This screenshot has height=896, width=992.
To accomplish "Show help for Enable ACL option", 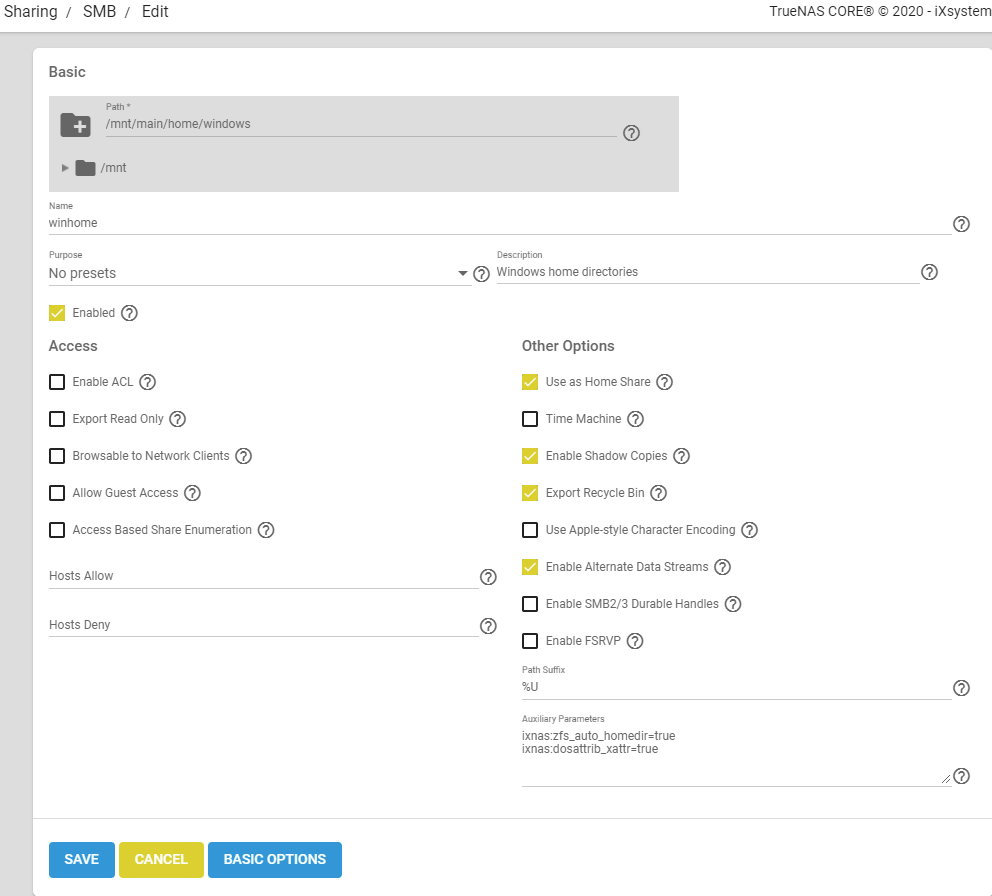I will point(148,382).
